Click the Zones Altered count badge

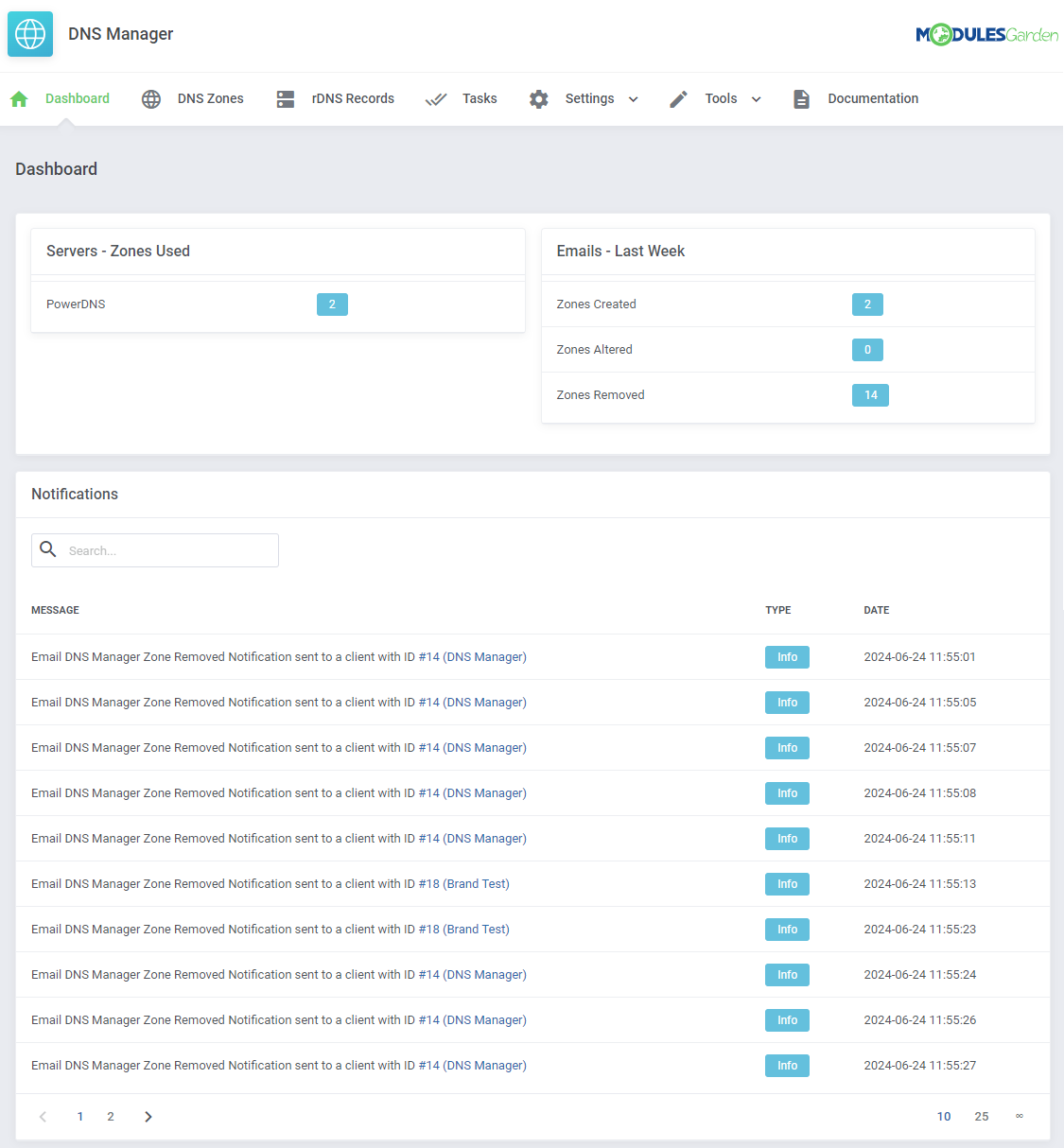point(867,350)
